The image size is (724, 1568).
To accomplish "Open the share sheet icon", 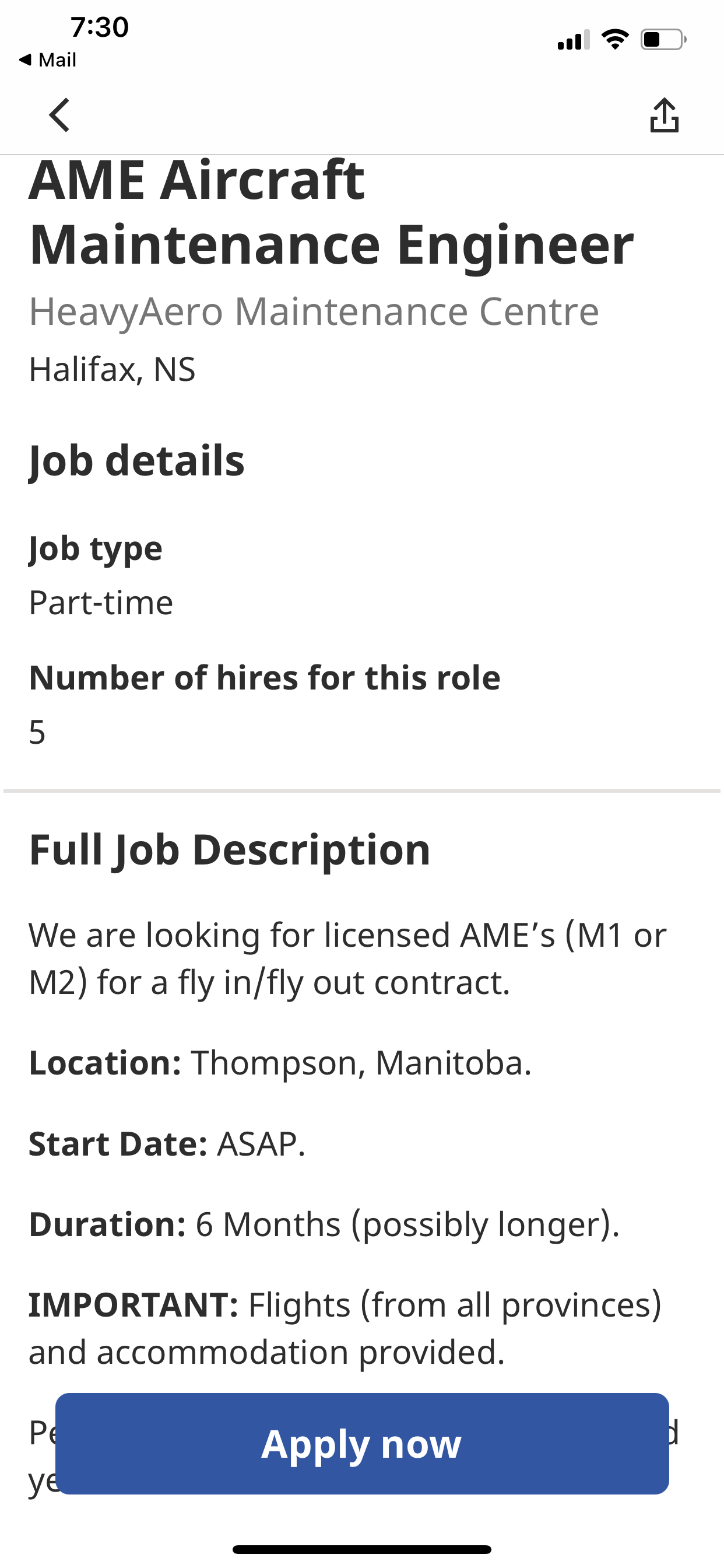I will tap(664, 115).
